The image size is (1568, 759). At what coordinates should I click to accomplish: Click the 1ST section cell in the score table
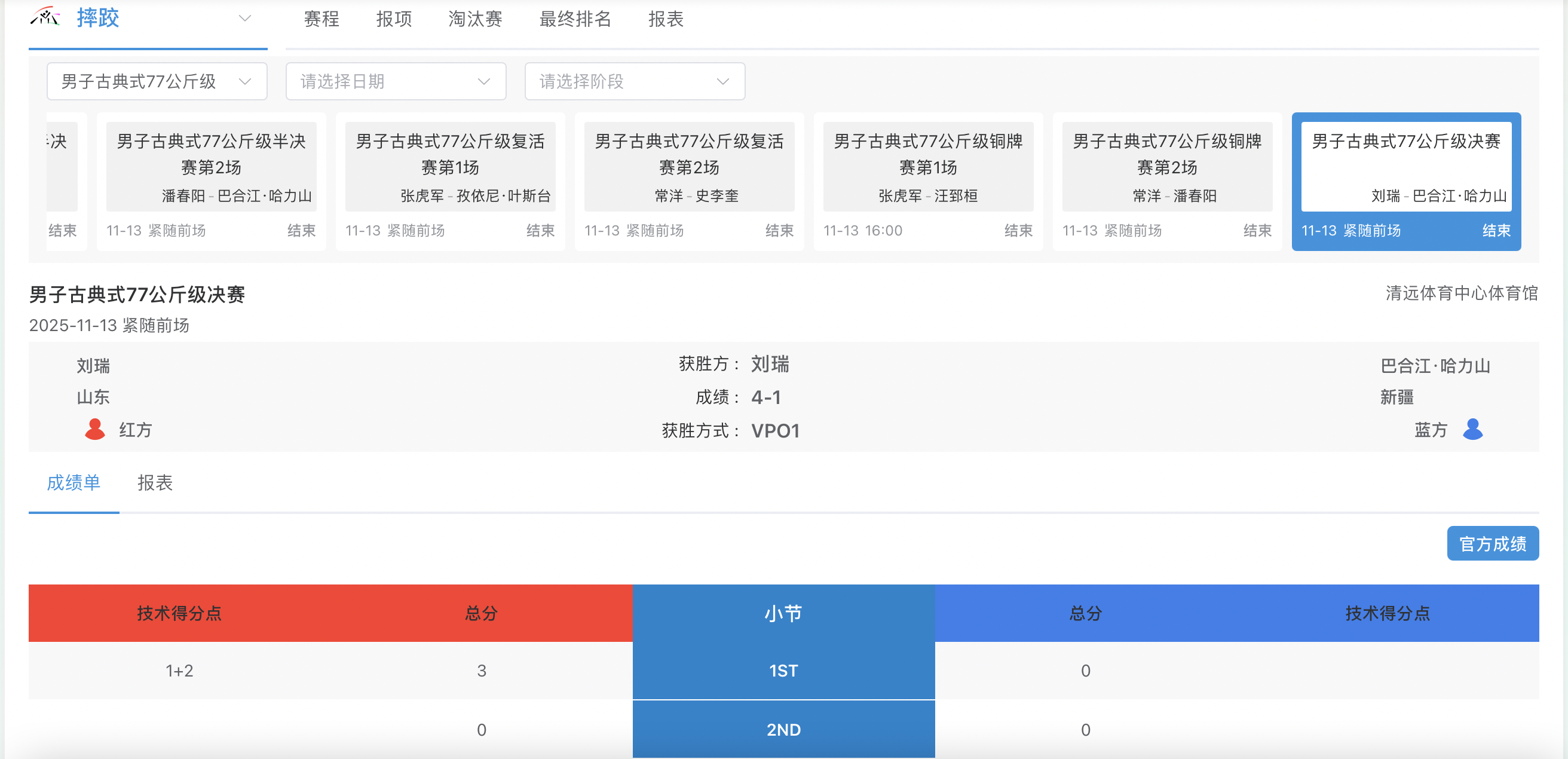tap(784, 670)
